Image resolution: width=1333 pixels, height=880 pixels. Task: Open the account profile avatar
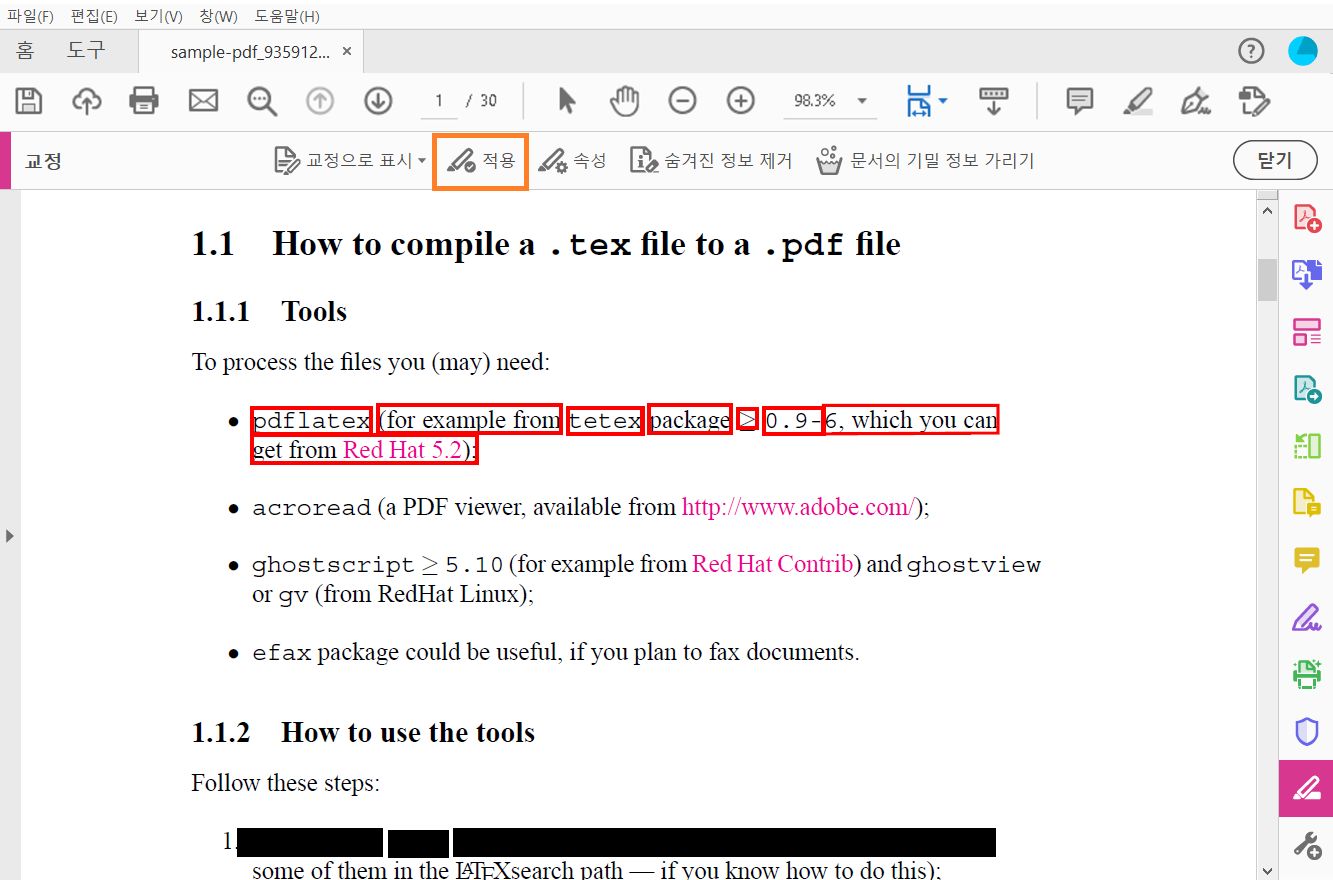1303,51
